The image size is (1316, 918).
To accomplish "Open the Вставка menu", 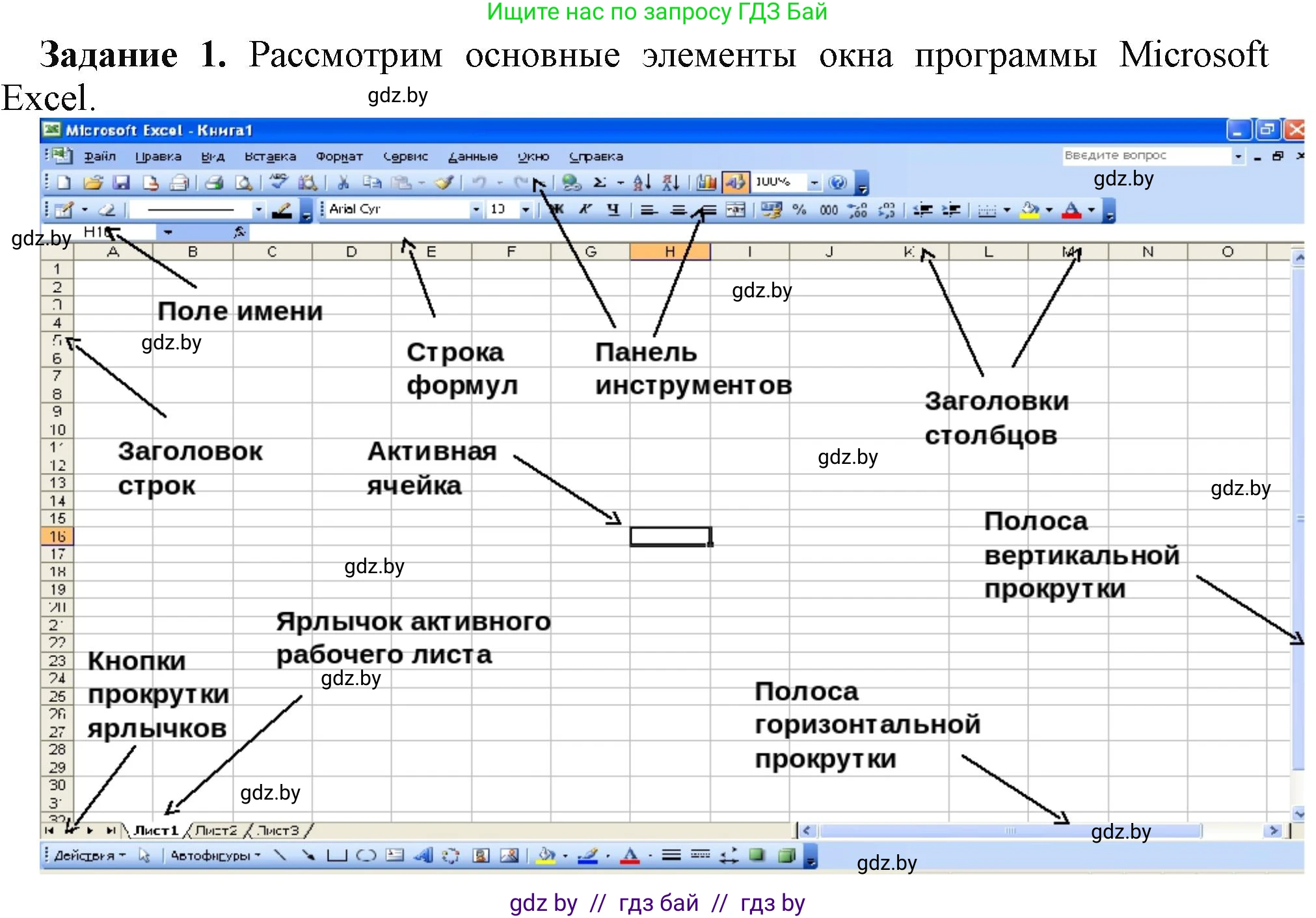I will click(x=270, y=156).
